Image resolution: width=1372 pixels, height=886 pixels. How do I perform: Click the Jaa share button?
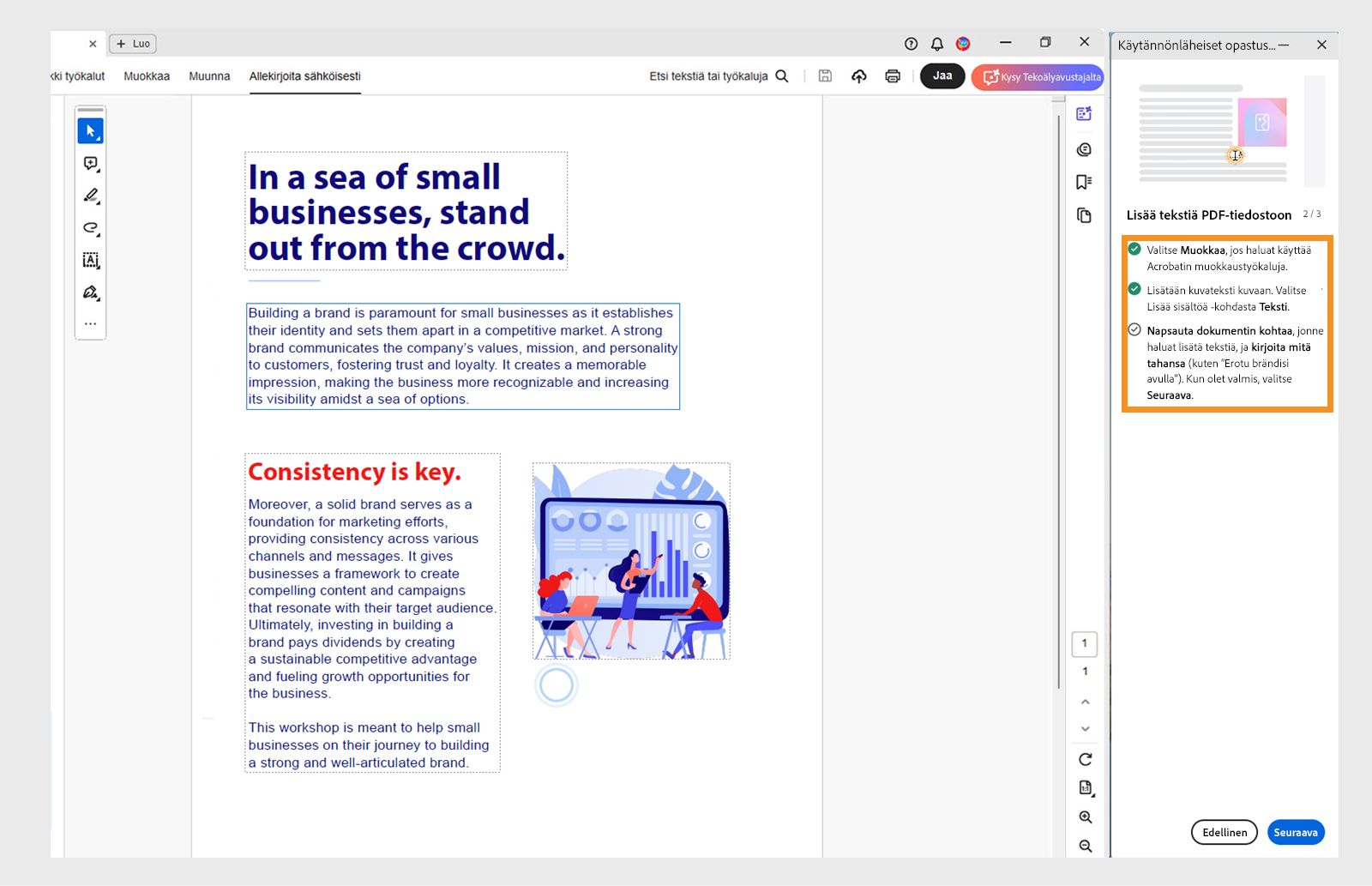942,76
